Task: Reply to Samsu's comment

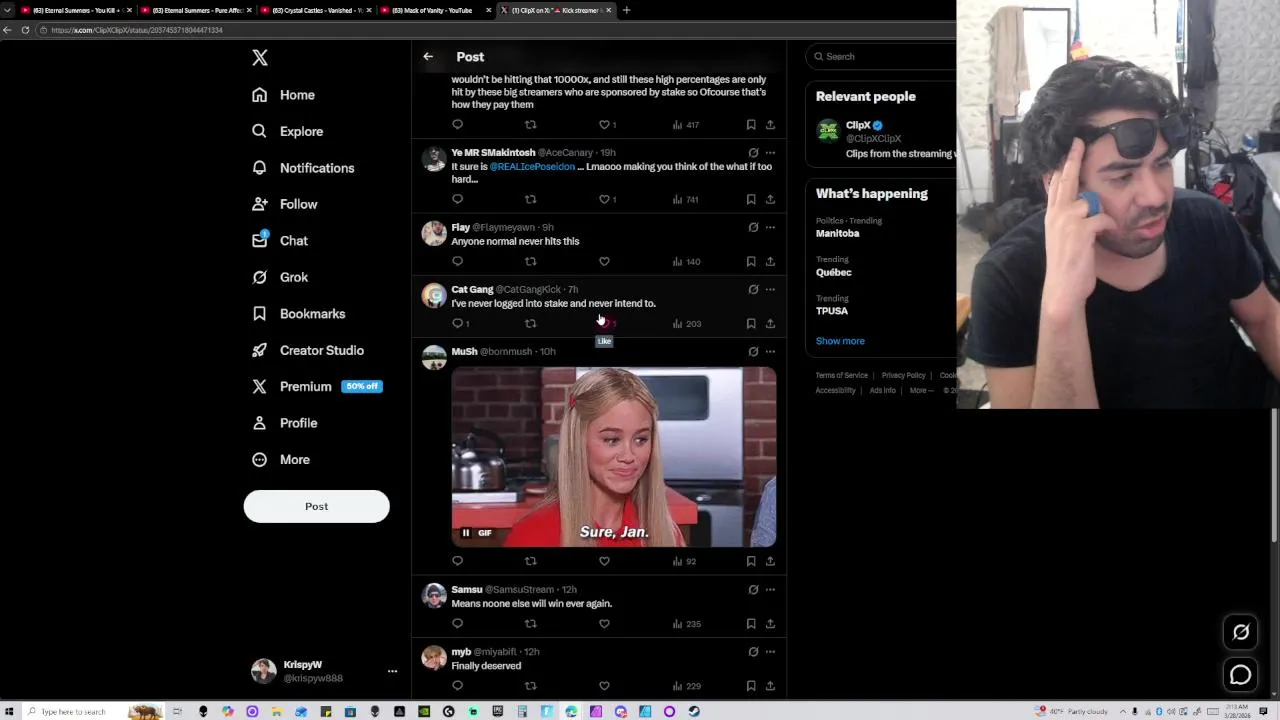Action: click(x=457, y=624)
